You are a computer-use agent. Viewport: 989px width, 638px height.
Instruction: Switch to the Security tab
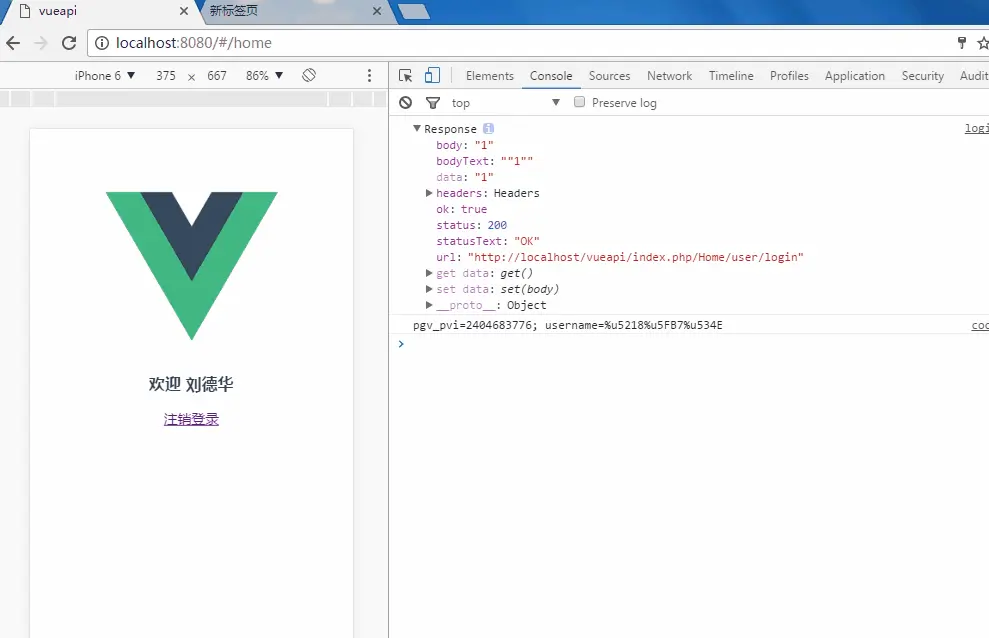pos(922,76)
